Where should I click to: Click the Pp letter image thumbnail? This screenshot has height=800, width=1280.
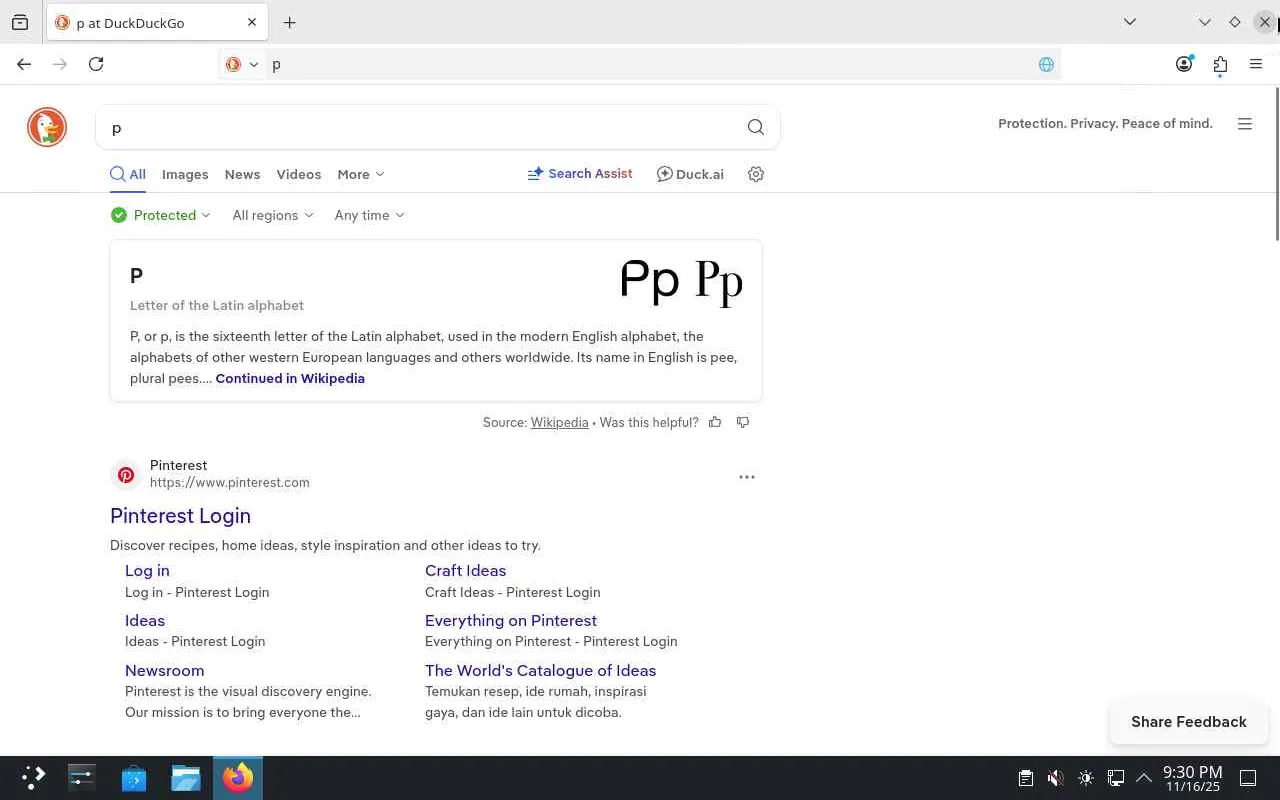click(681, 281)
